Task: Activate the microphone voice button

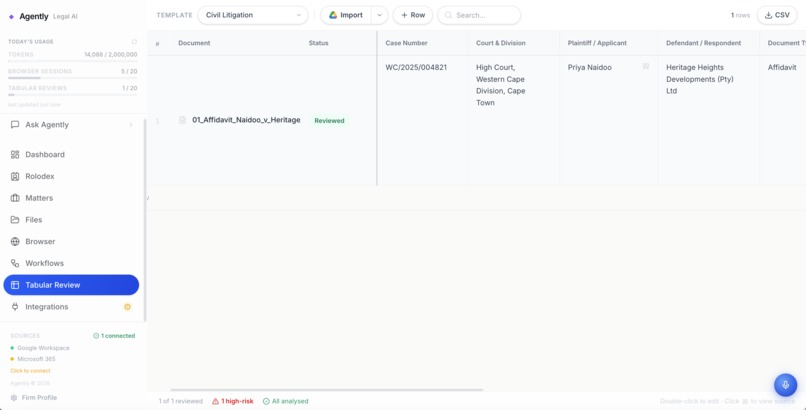Action: coord(785,385)
